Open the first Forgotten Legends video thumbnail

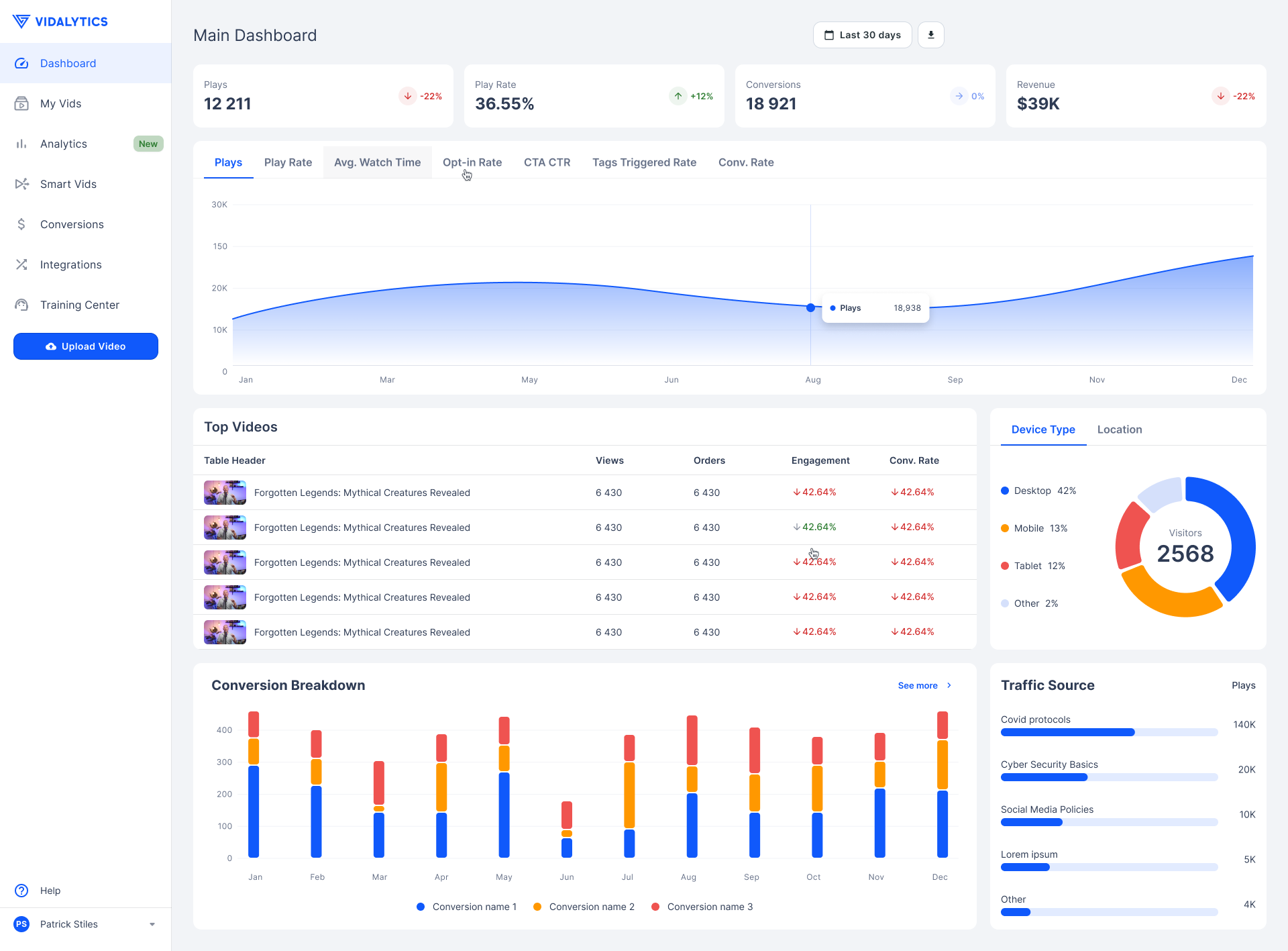[225, 493]
